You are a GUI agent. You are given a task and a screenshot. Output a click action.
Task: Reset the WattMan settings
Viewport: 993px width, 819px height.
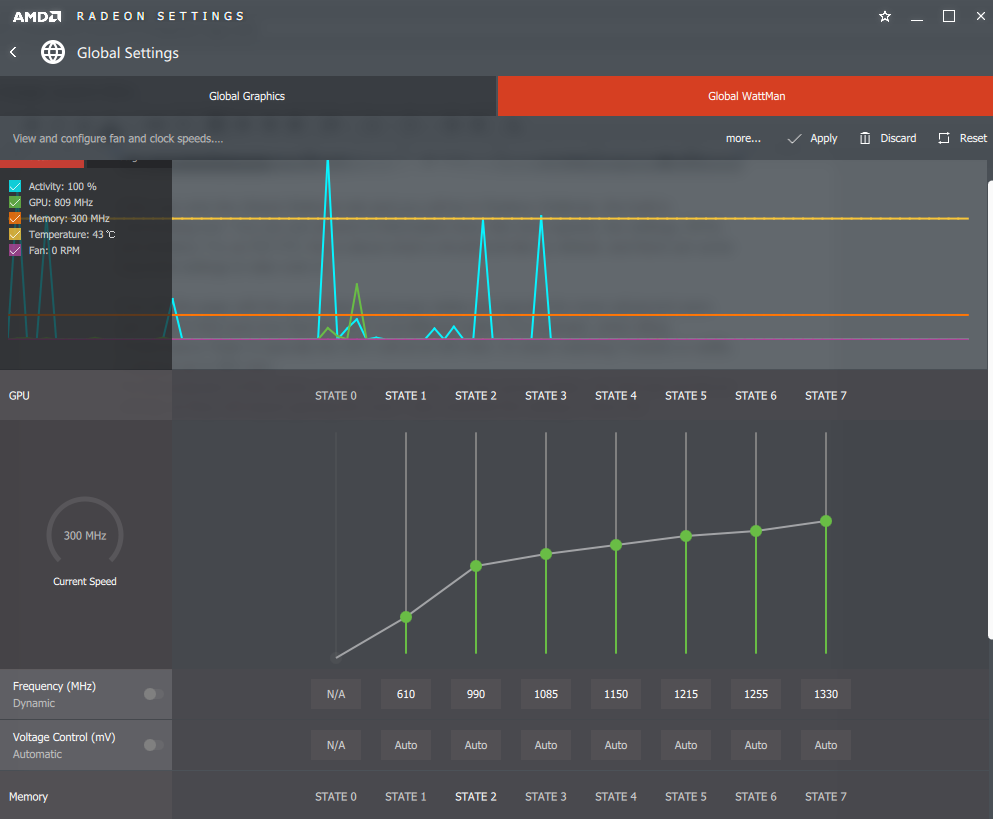(962, 138)
